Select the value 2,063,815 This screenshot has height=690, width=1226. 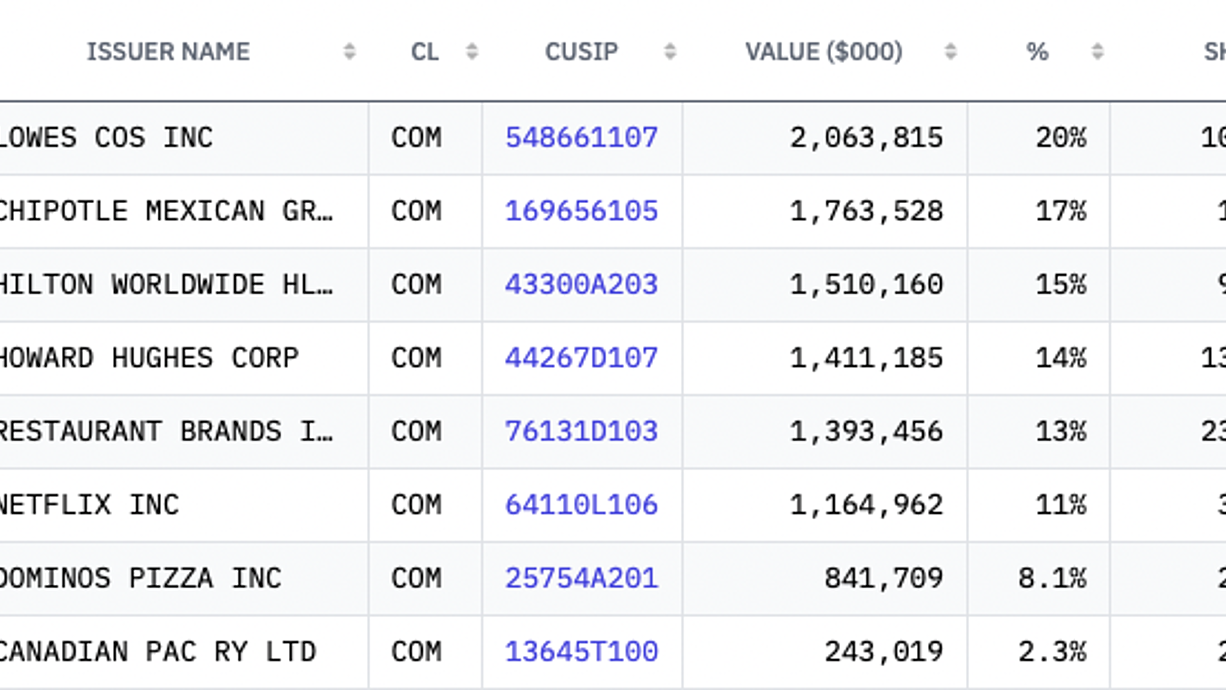click(866, 138)
